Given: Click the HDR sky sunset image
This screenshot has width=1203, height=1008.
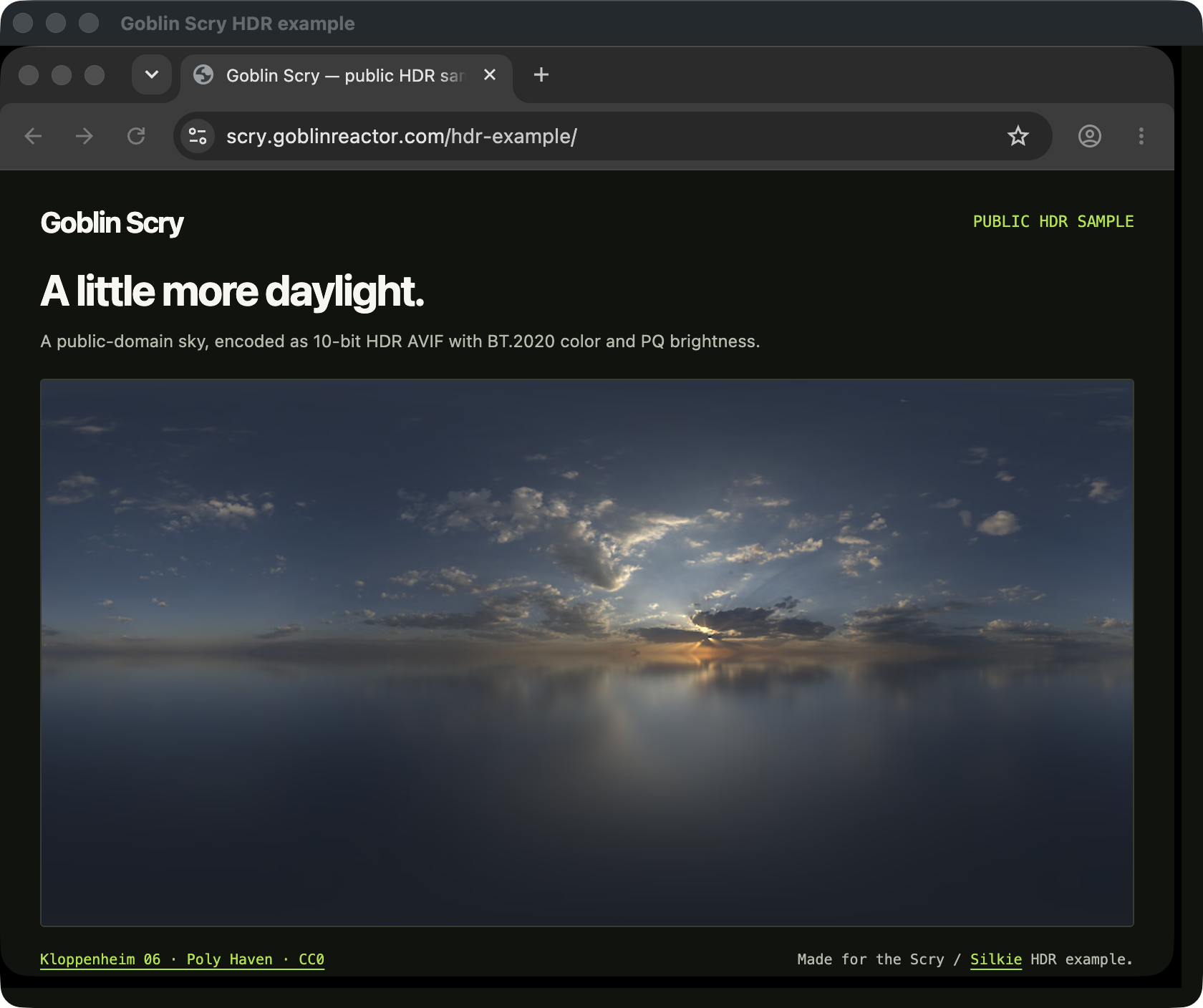Looking at the screenshot, I should tap(587, 653).
